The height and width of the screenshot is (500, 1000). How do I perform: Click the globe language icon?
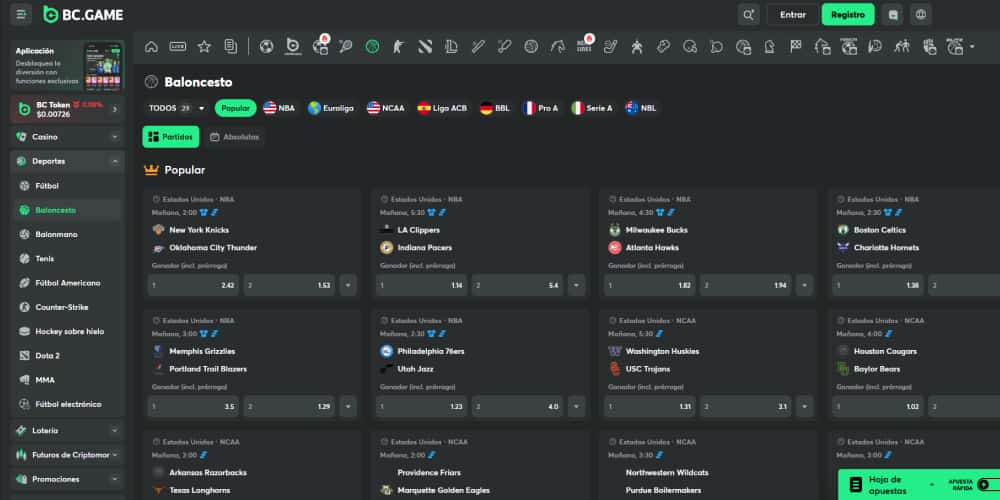[920, 14]
